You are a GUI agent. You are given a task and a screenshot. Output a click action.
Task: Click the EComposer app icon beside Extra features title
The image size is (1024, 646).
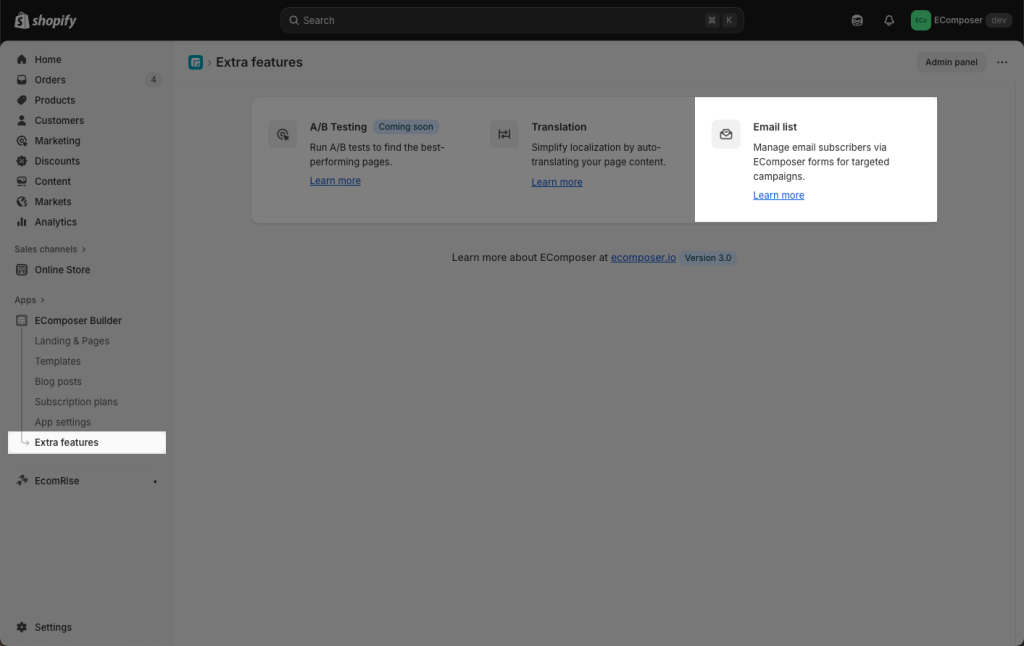(x=196, y=62)
